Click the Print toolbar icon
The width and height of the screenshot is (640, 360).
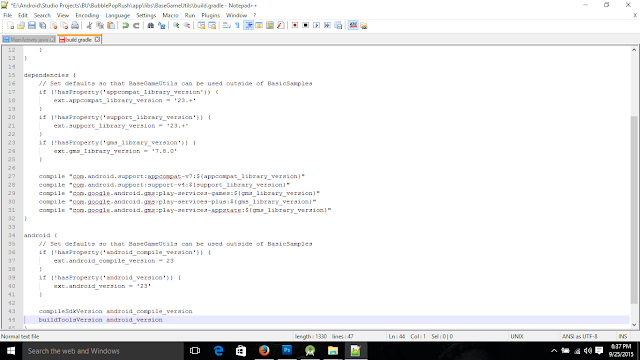click(75, 26)
